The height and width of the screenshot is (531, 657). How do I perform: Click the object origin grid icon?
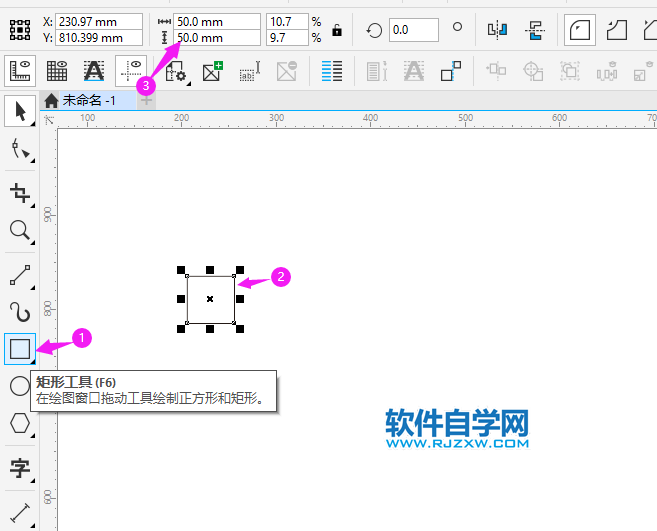coord(20,30)
